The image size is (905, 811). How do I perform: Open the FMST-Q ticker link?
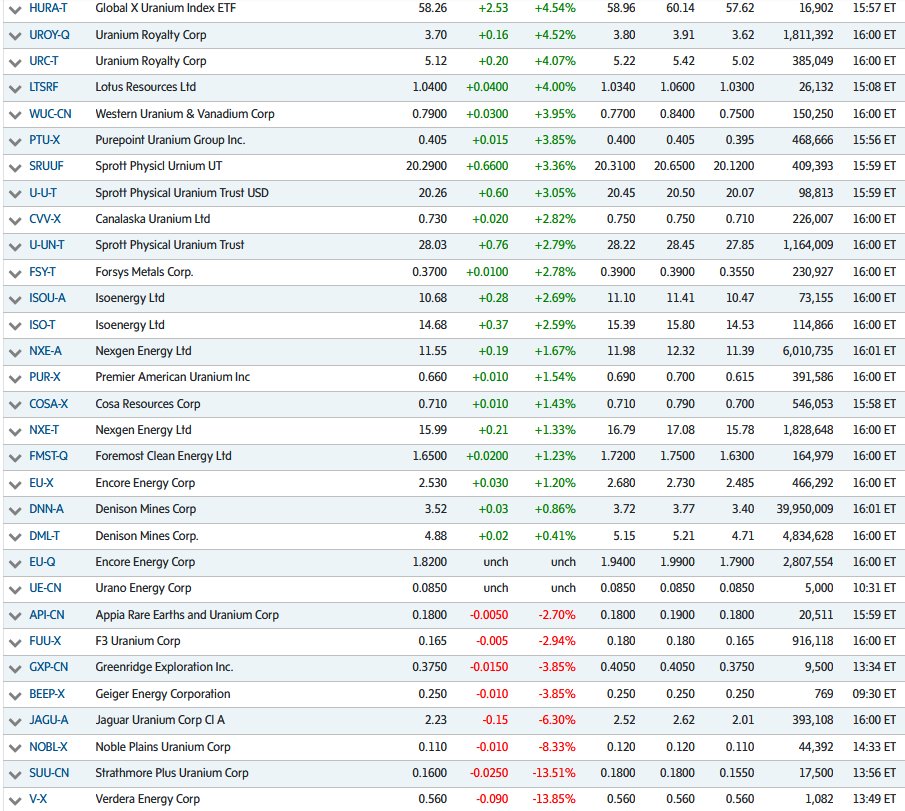point(48,456)
